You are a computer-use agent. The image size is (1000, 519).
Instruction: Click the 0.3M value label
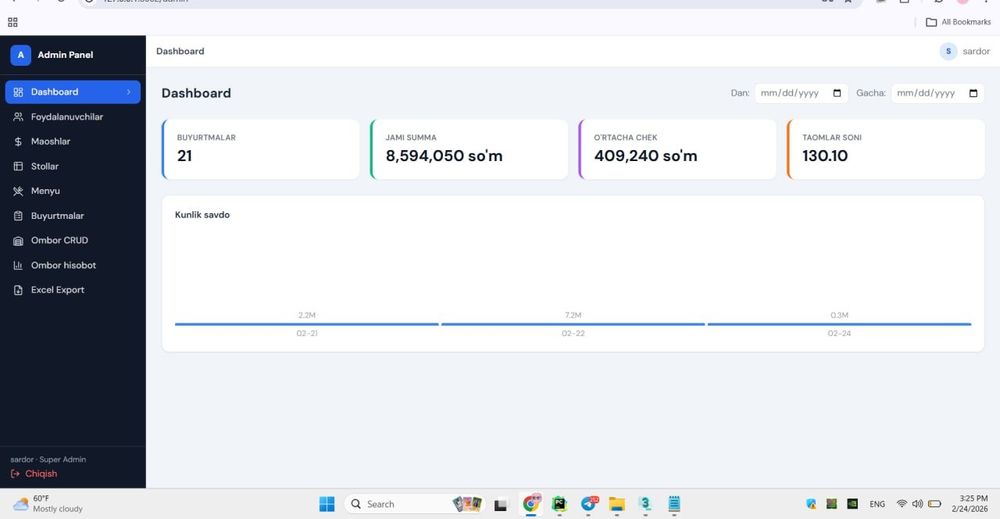pyautogui.click(x=839, y=315)
